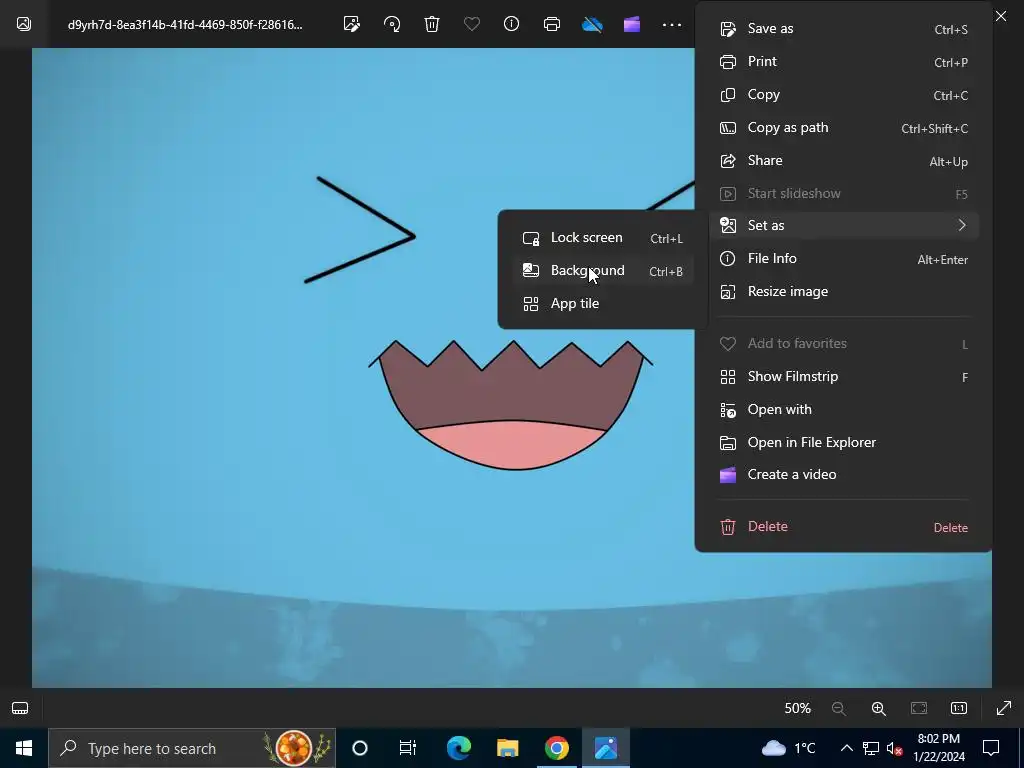This screenshot has width=1024, height=768.
Task: Select Save as from the menu
Action: pyautogui.click(x=844, y=29)
